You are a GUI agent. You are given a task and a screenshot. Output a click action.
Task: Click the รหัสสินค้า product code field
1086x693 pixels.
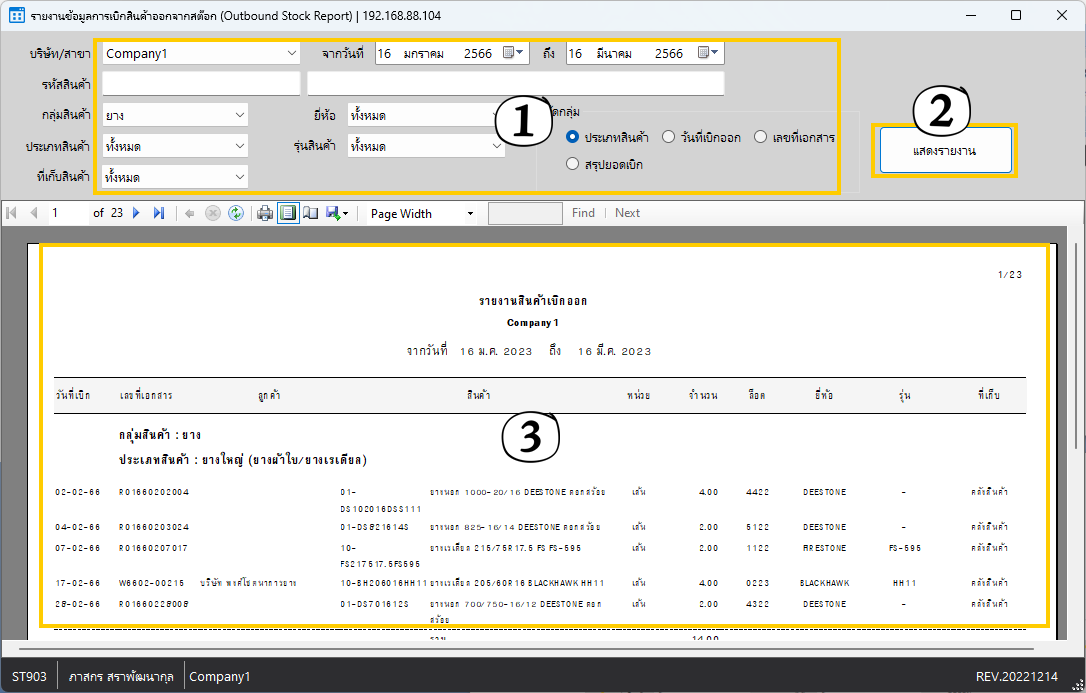(x=201, y=83)
